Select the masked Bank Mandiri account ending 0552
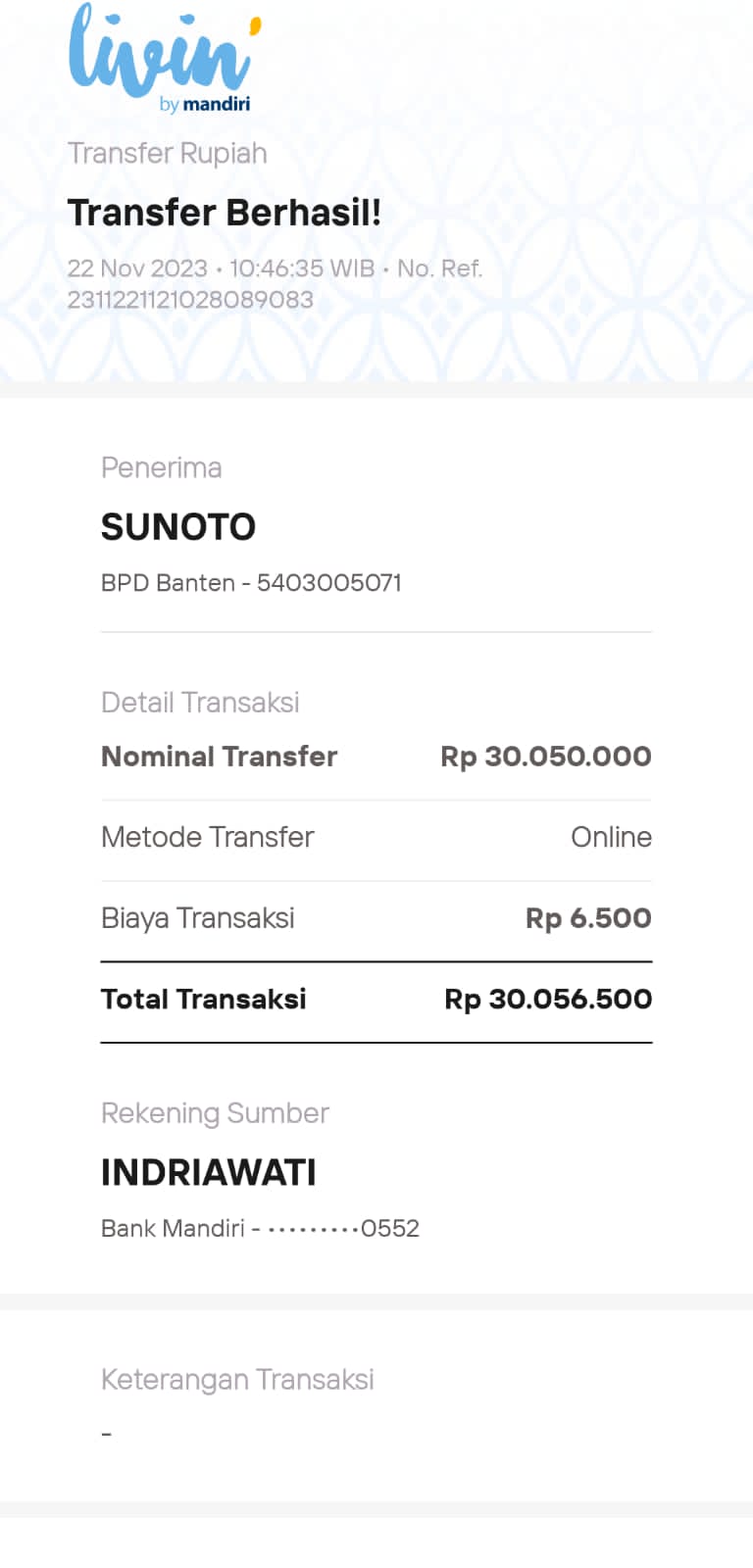The width and height of the screenshot is (753, 1568). click(x=260, y=1229)
